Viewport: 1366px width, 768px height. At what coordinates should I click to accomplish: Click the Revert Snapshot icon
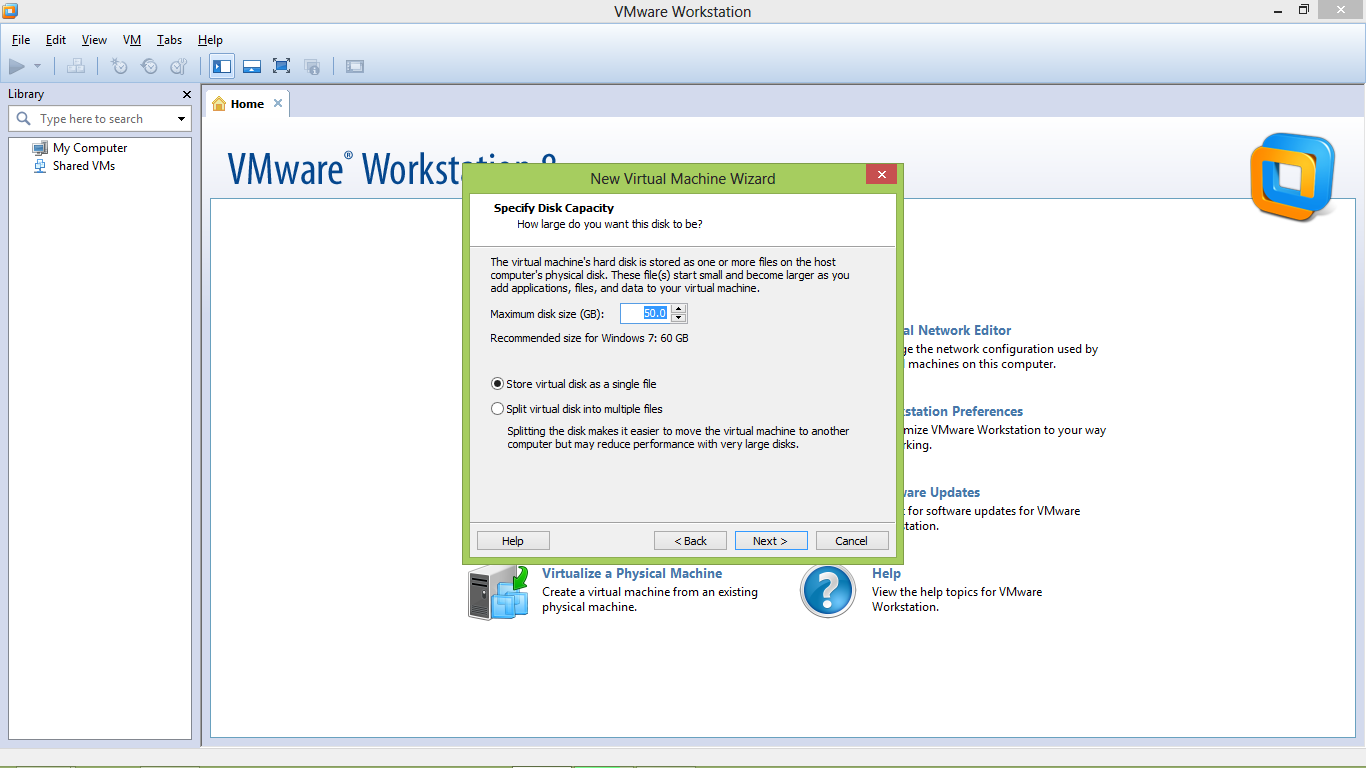[149, 66]
